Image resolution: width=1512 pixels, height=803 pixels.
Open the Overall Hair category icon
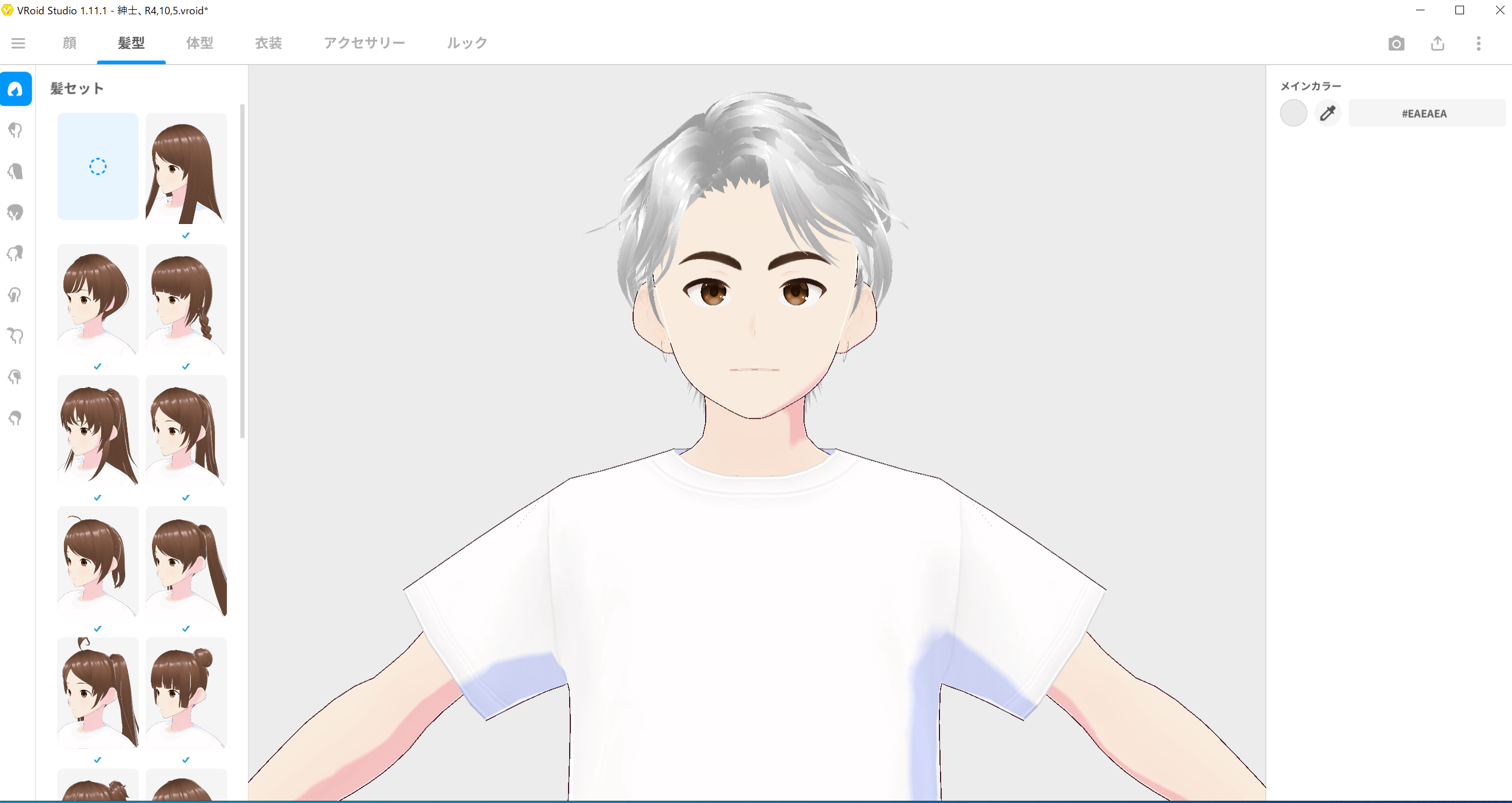pos(16,213)
